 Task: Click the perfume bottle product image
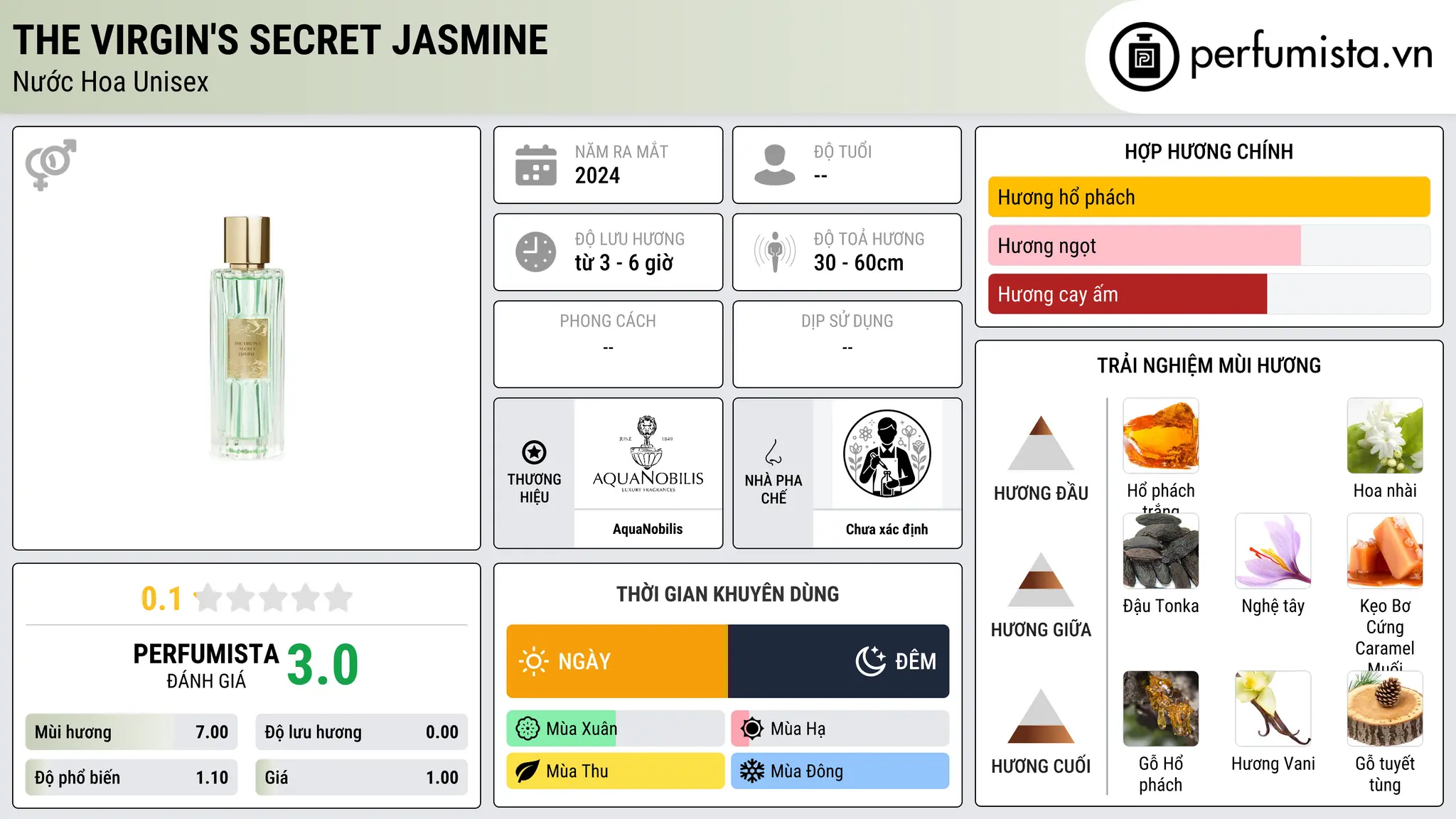247,338
